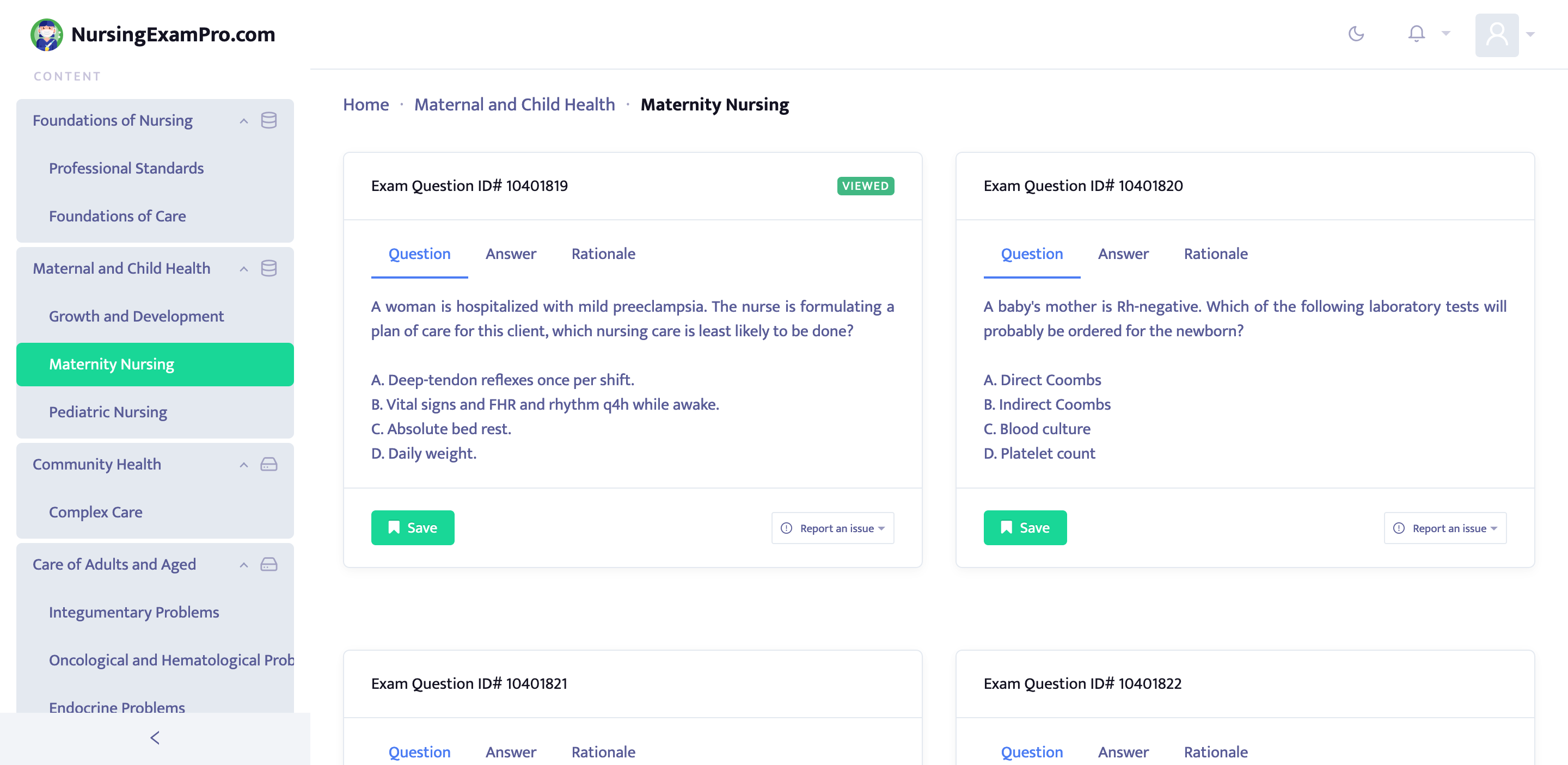Viewport: 1568px width, 765px height.
Task: Toggle dark mode with the moon icon
Action: (1356, 34)
